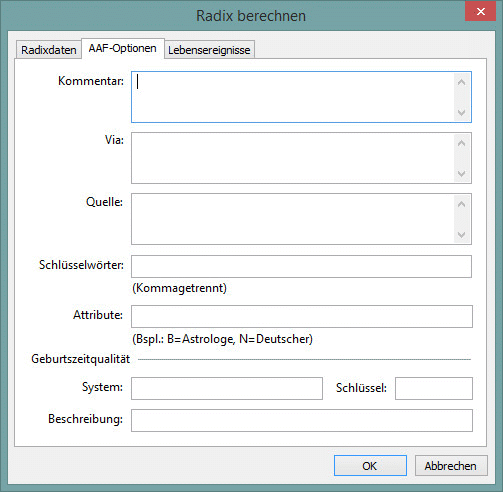Open the Lebensereignisse tab
Viewport: 503px width, 492px height.
tap(209, 50)
